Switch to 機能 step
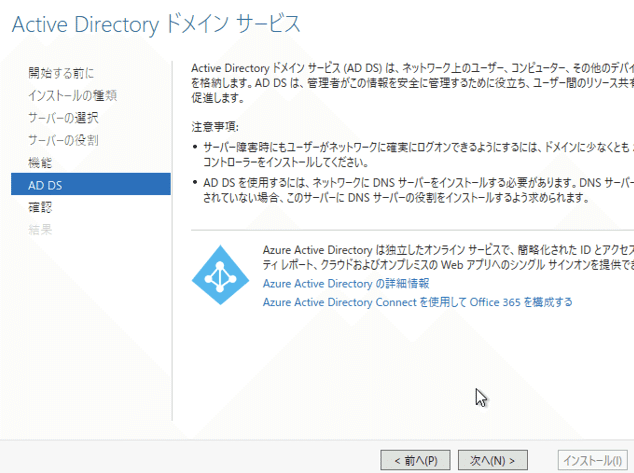The image size is (634, 473). click(40, 163)
